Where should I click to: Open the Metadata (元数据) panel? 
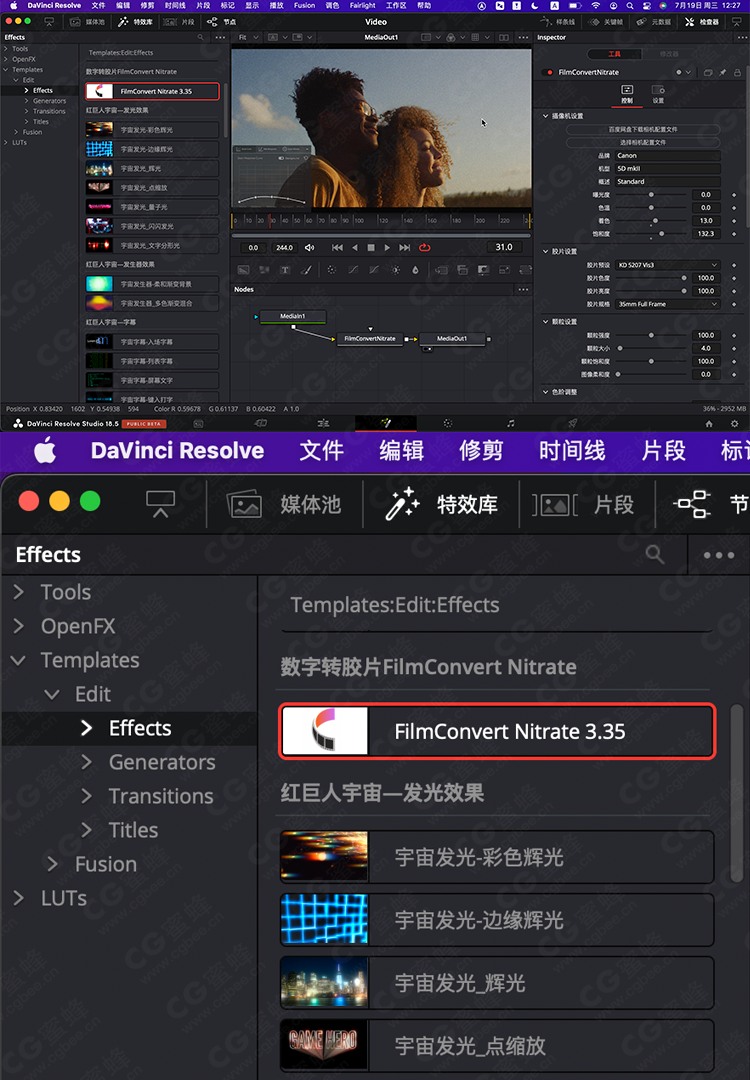(654, 22)
